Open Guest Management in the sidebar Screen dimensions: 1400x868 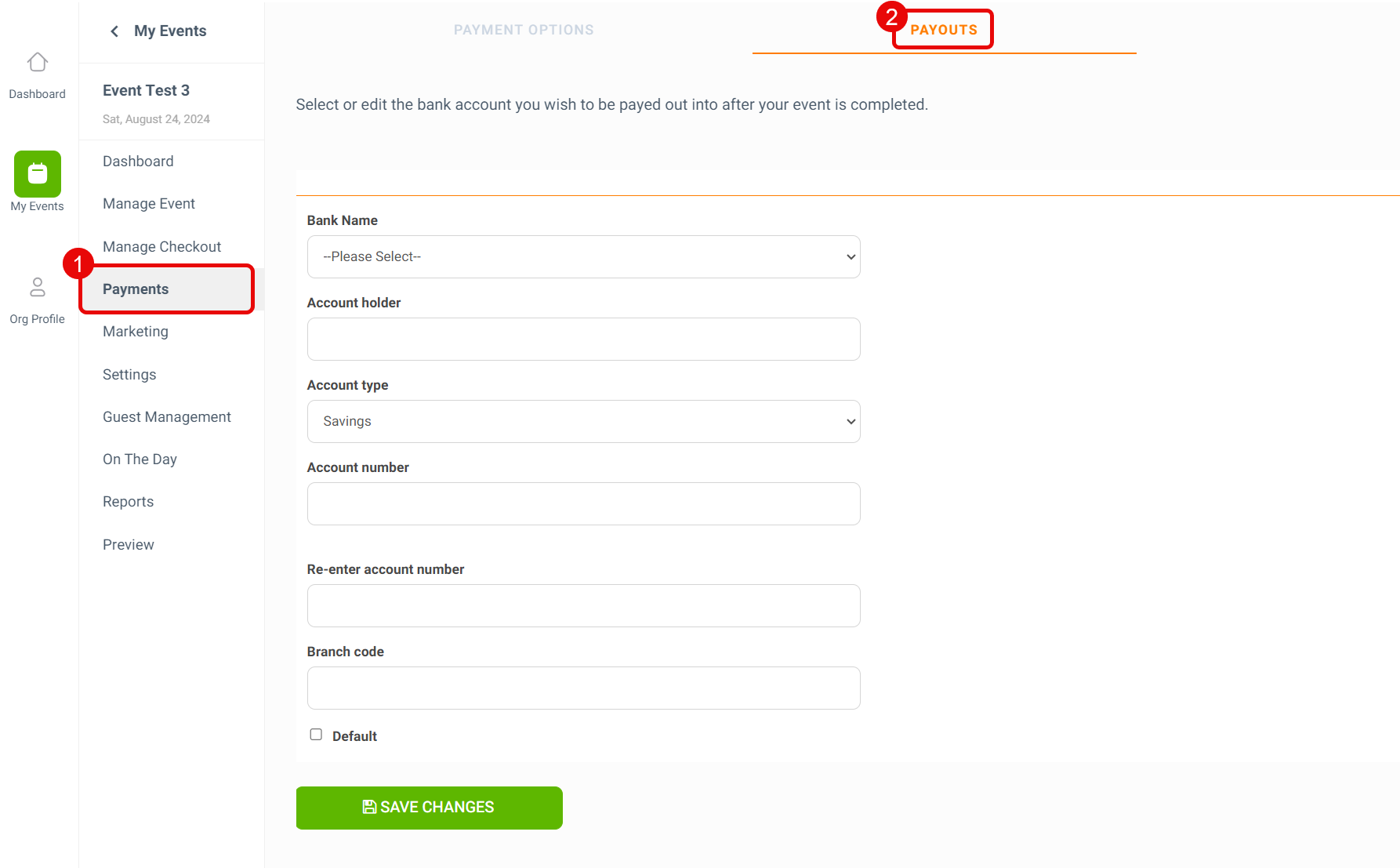tap(167, 417)
